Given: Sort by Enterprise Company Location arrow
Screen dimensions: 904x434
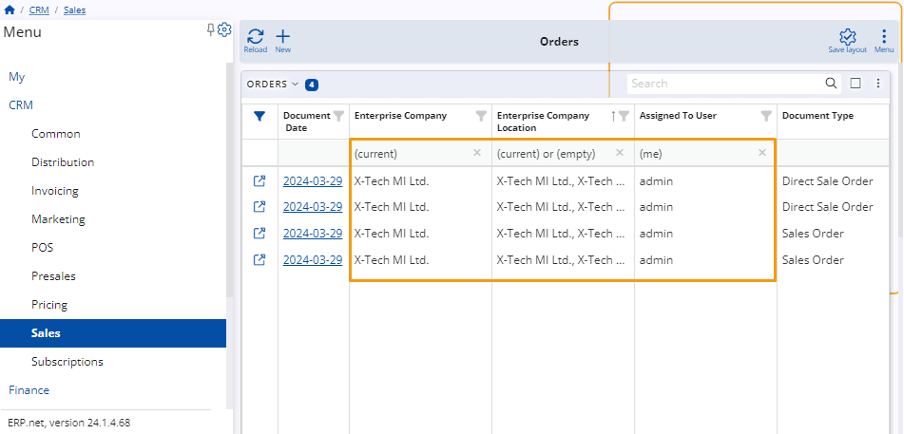Looking at the screenshot, I should point(613,116).
